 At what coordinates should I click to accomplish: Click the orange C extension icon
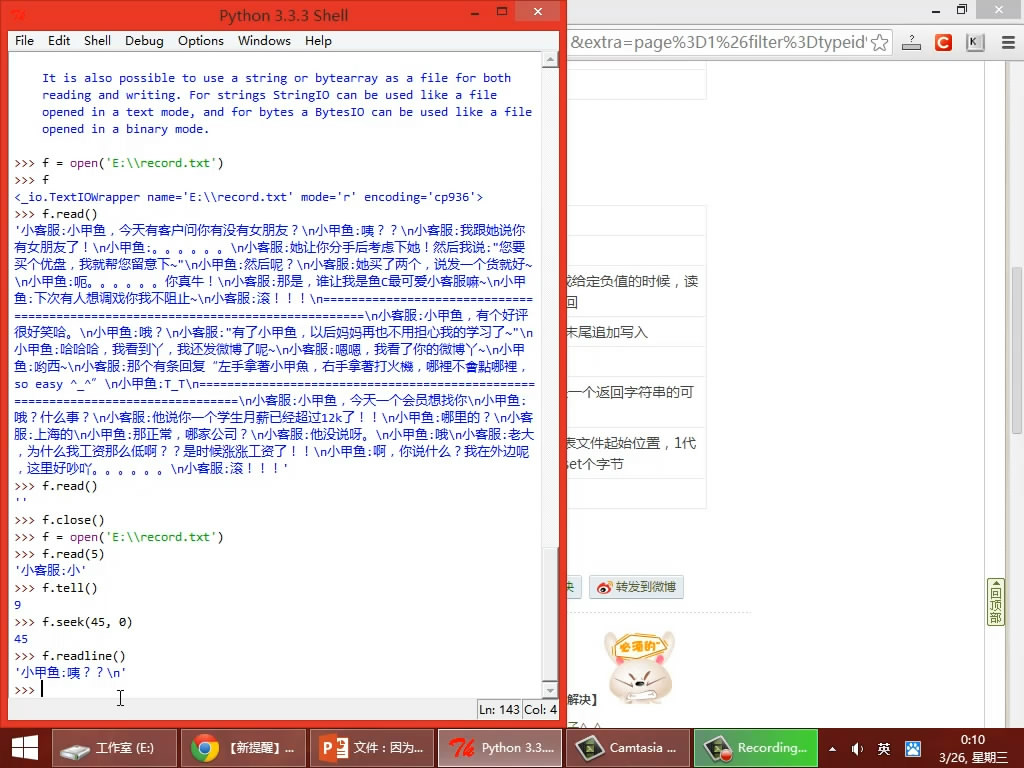click(x=942, y=43)
